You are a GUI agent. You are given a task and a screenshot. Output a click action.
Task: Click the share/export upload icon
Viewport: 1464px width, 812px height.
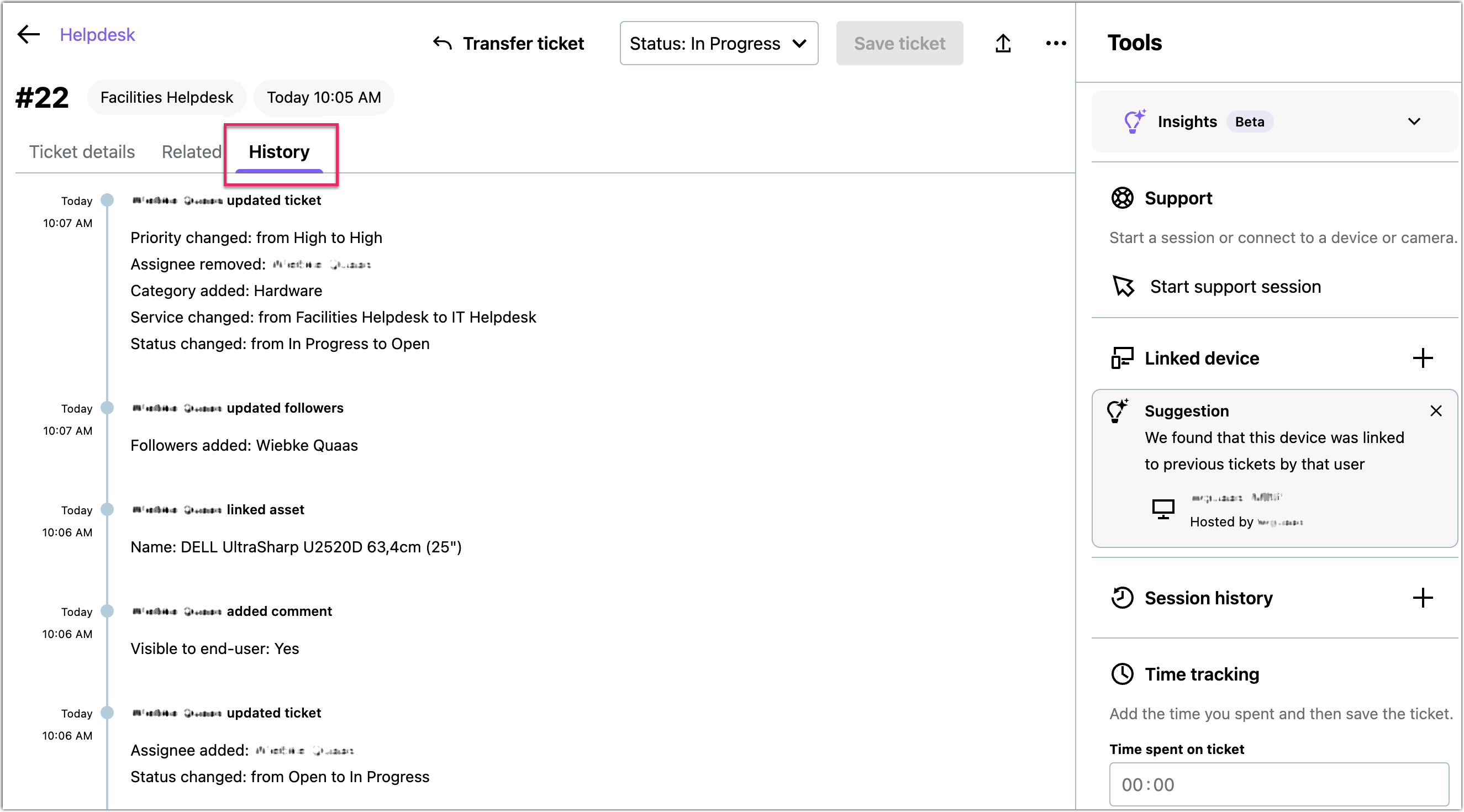click(1003, 43)
